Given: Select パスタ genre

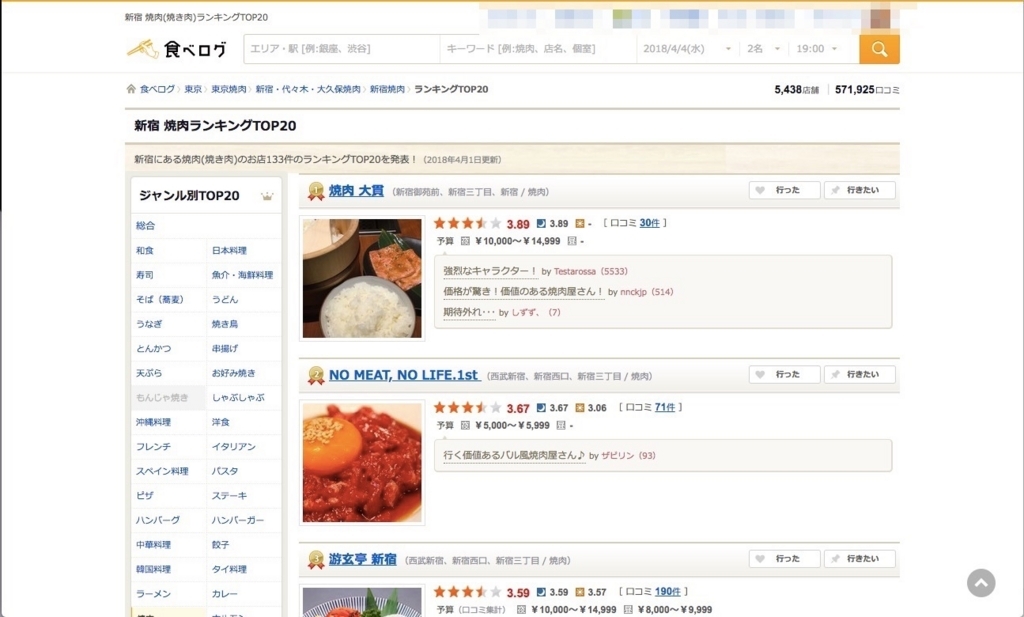Looking at the screenshot, I should [x=225, y=471].
